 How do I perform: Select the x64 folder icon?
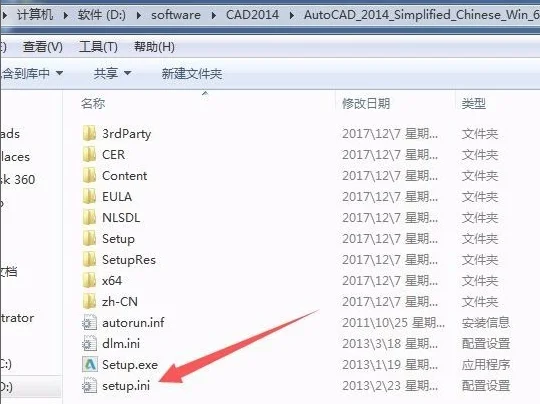pyautogui.click(x=90, y=280)
